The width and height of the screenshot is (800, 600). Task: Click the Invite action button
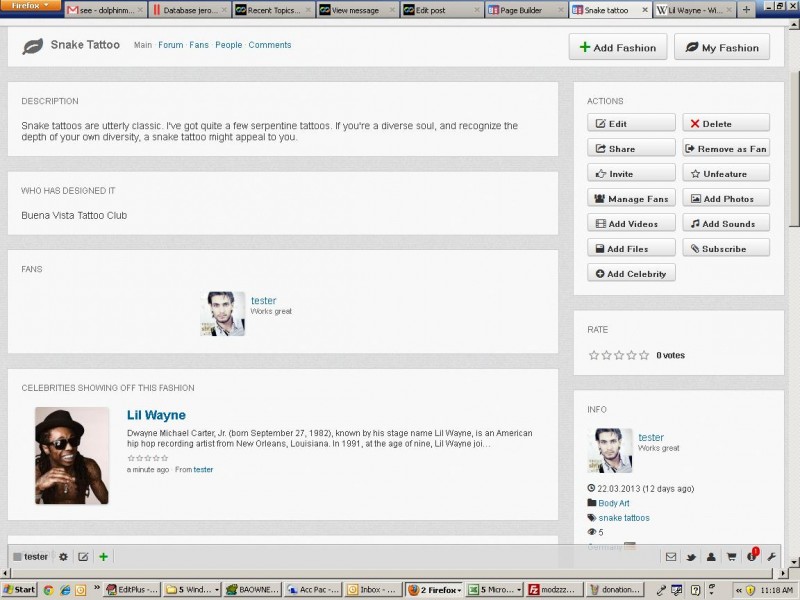point(631,173)
